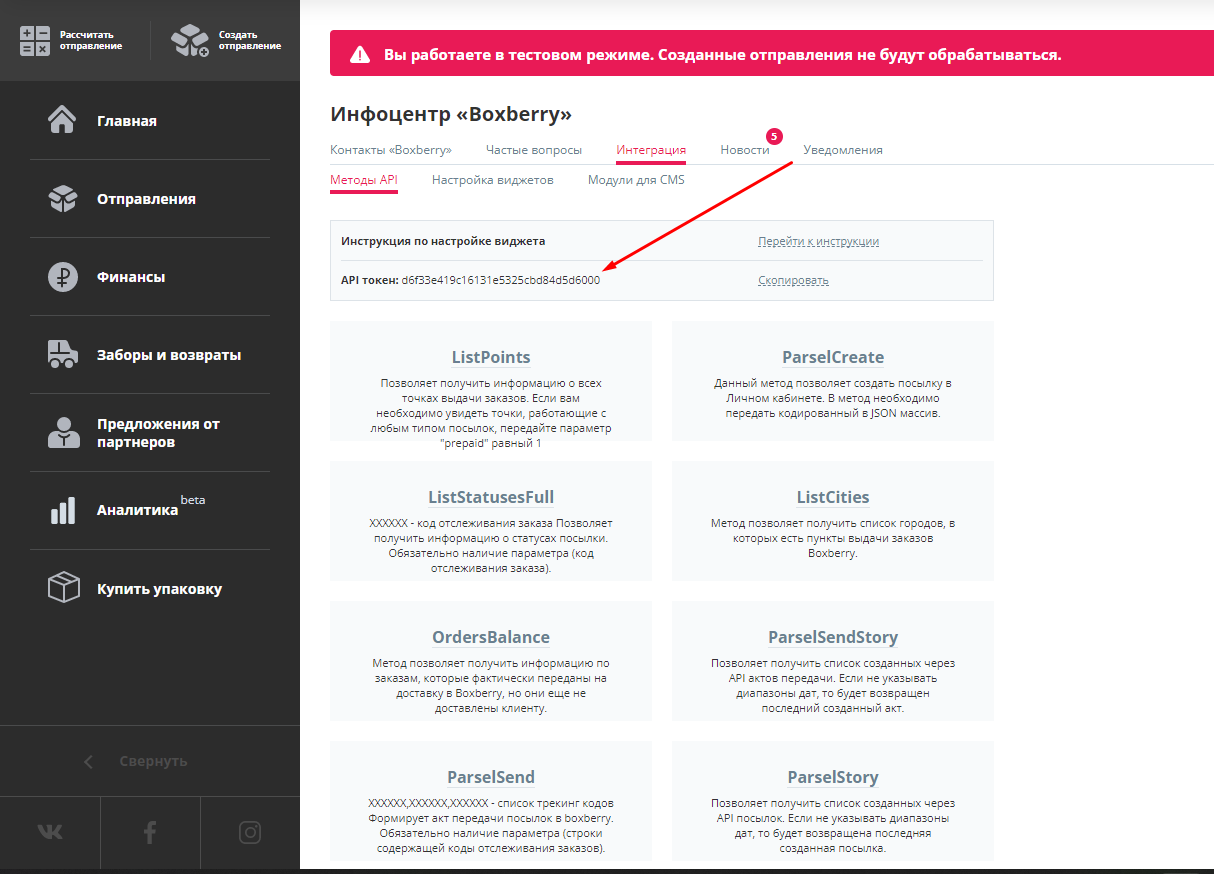Switch to the Частые вопросы tab

[534, 150]
